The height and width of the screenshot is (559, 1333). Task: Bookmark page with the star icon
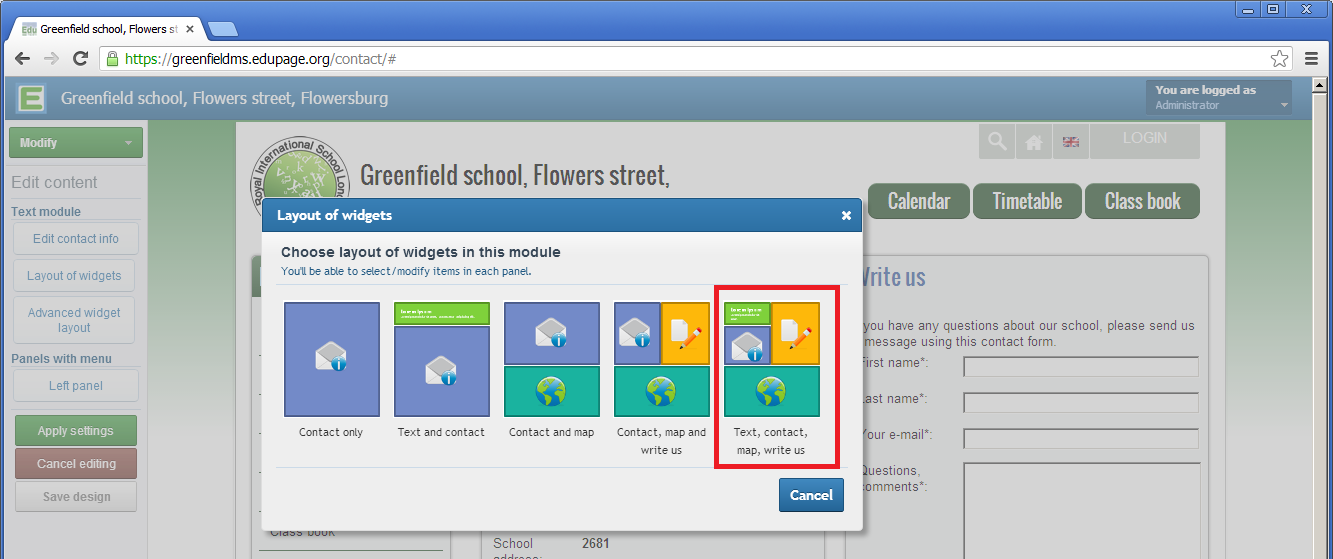click(1279, 59)
